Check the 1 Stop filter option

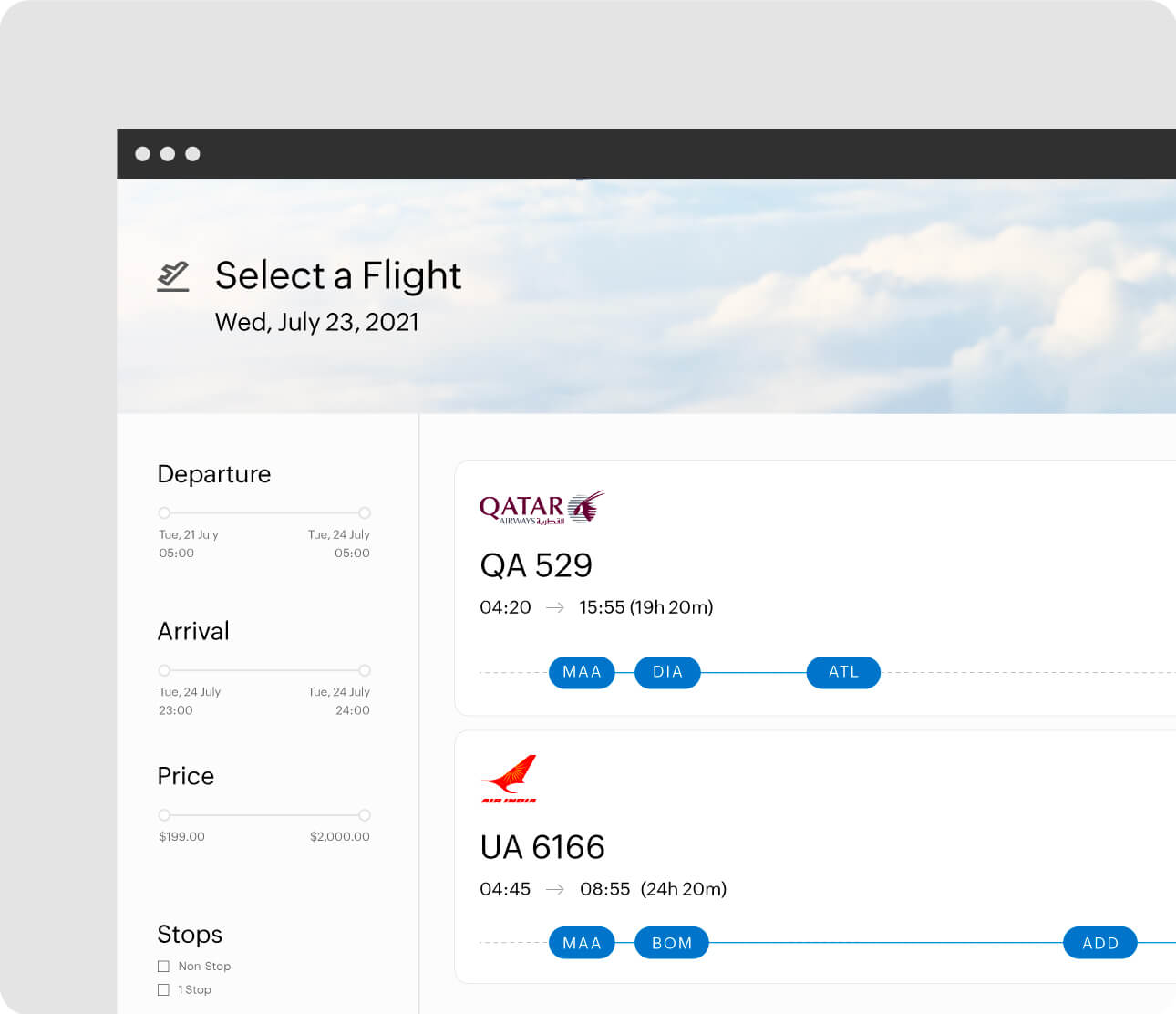point(163,989)
